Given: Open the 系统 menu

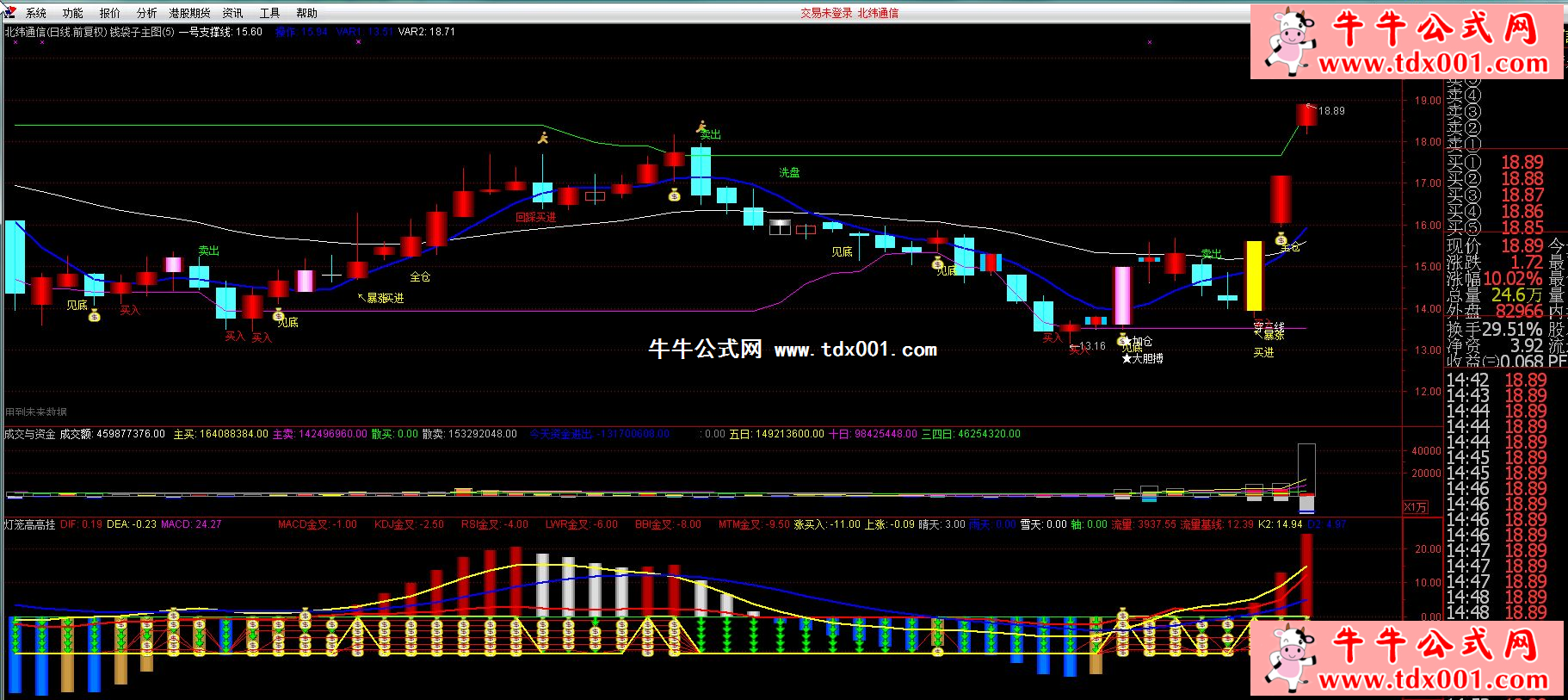Looking at the screenshot, I should 36,13.
